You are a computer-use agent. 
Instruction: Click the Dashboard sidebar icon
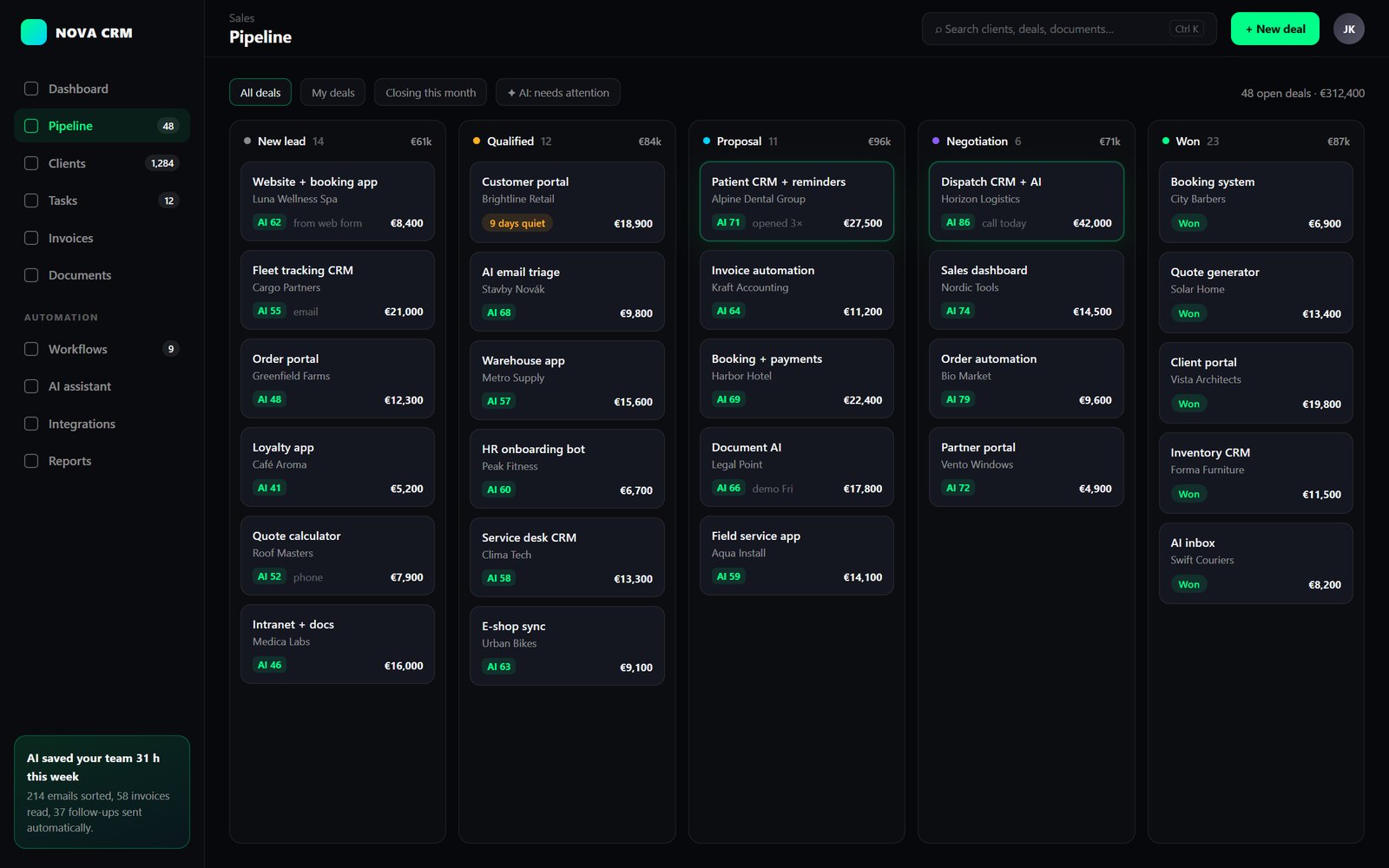tap(31, 89)
